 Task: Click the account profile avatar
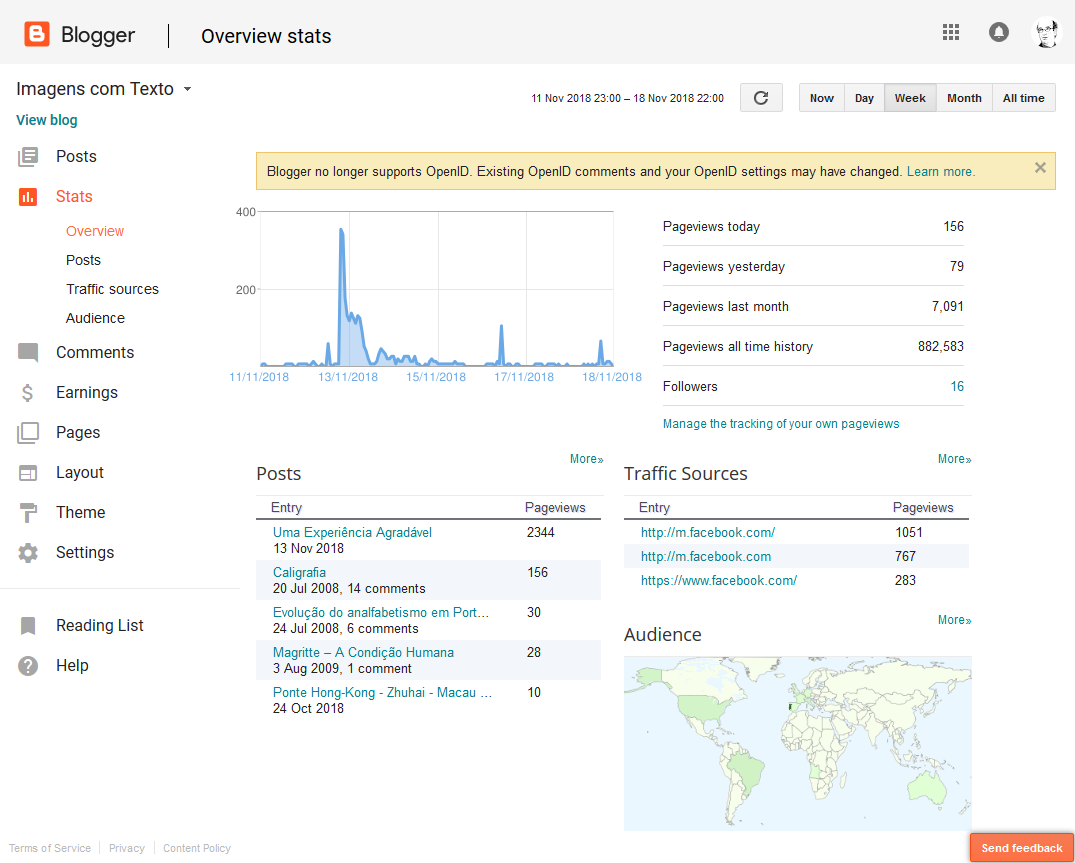[x=1046, y=32]
